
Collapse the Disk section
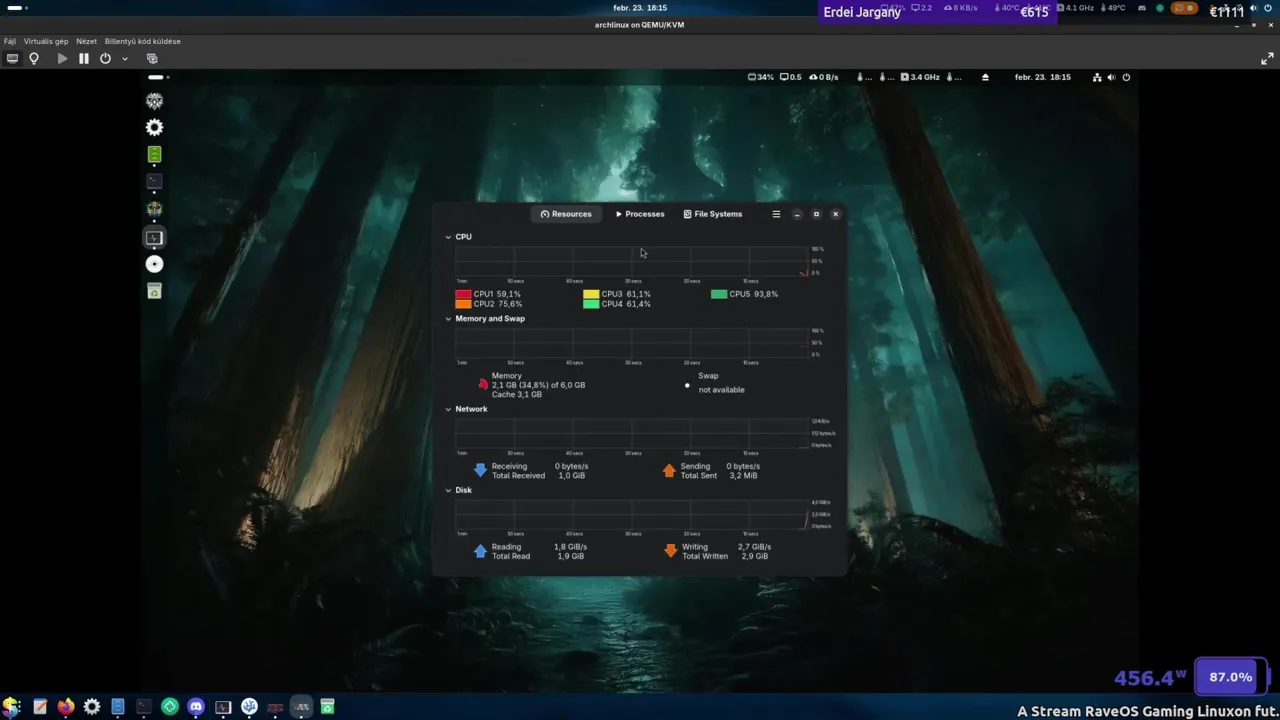tap(448, 491)
